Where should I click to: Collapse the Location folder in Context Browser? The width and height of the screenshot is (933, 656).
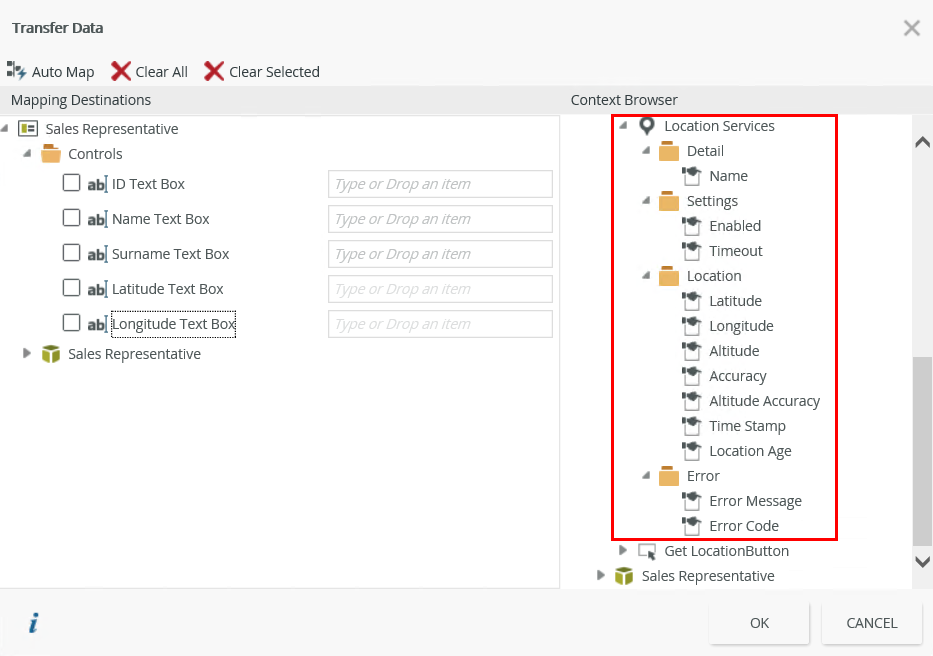pos(646,276)
